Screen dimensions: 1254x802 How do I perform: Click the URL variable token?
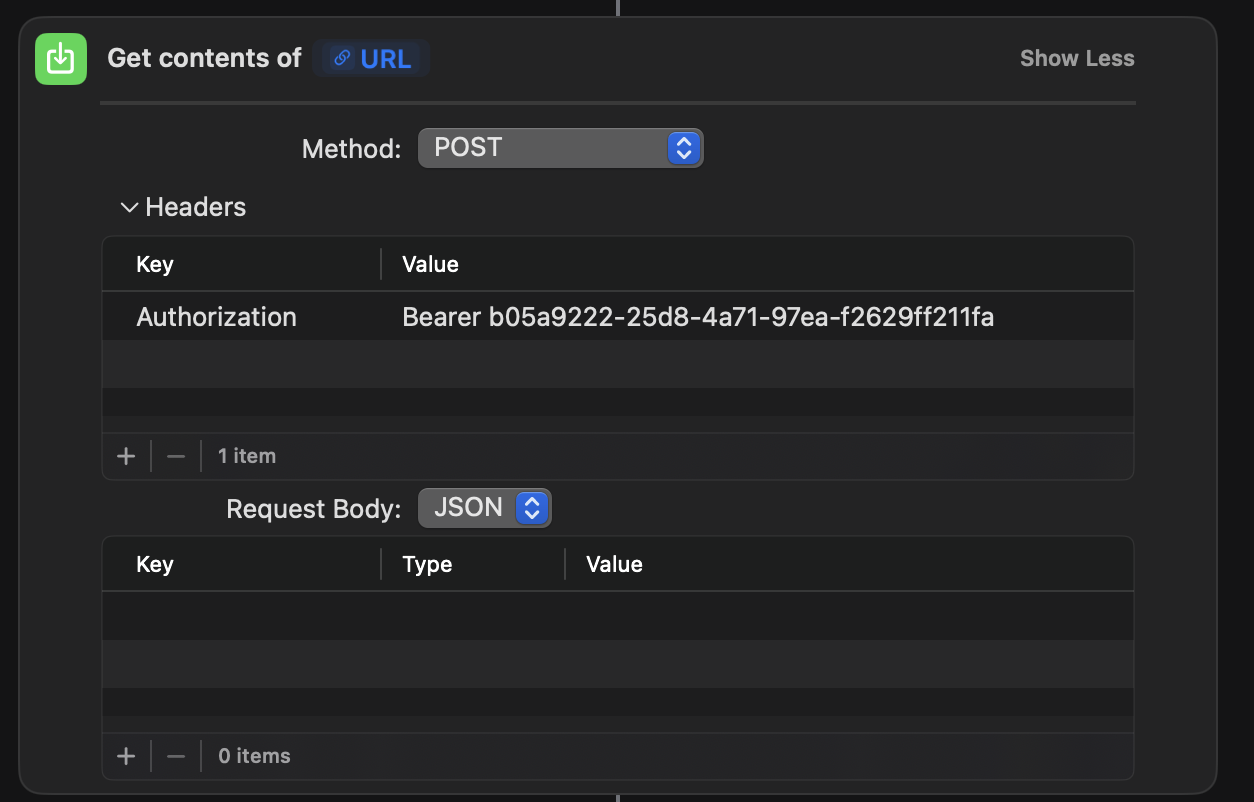point(372,59)
